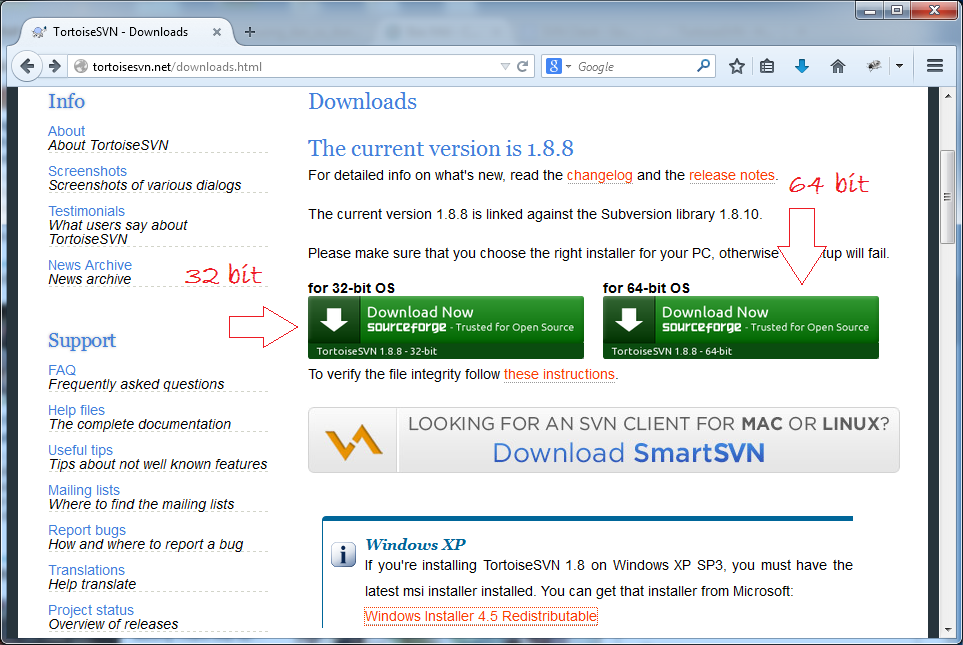Click the 'Info' sidebar heading
Image resolution: width=963 pixels, height=645 pixels.
click(66, 101)
